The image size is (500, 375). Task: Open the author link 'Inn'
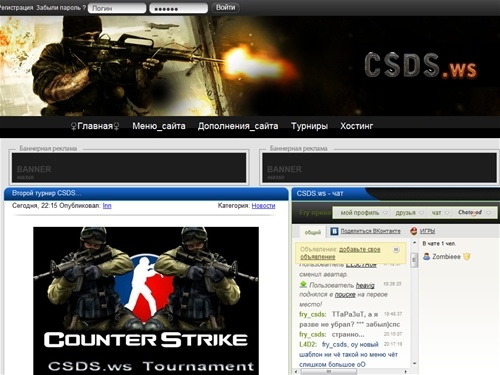pos(107,206)
